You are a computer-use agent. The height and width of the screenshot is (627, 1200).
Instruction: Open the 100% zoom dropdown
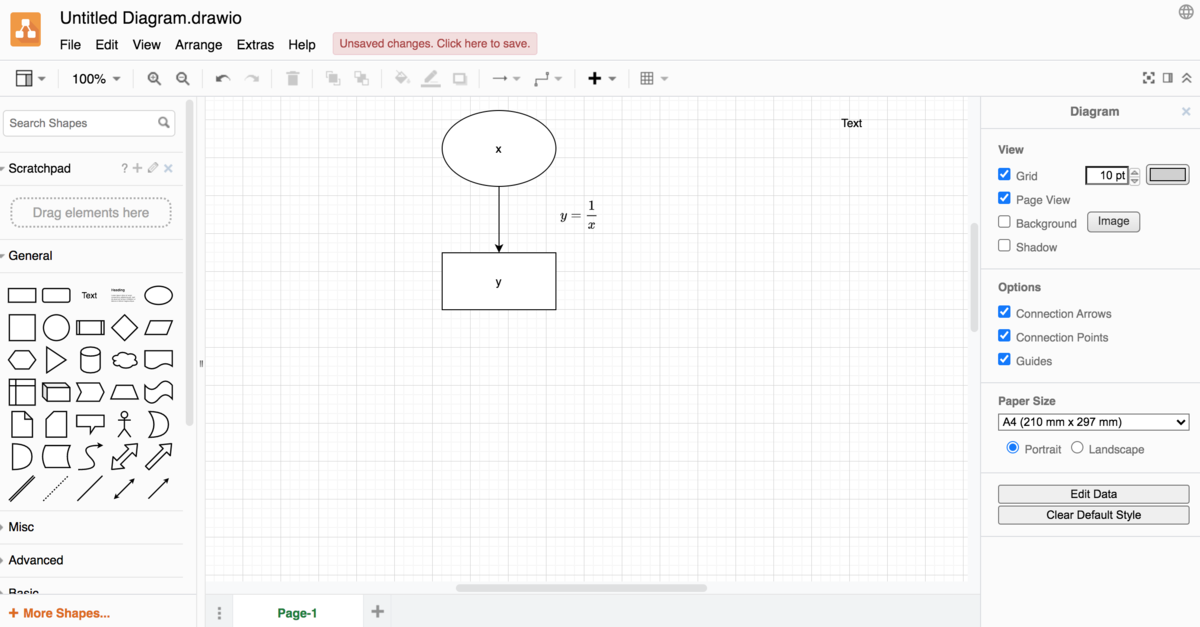point(96,78)
